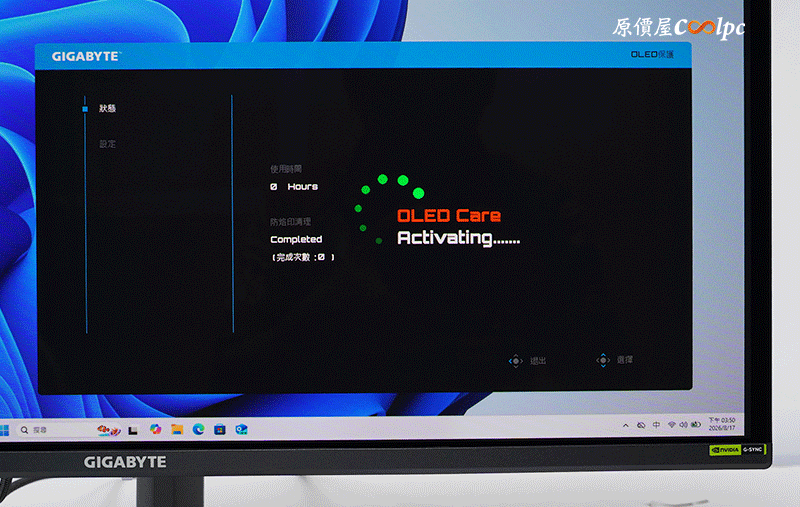Open the clock showing 下午 03:50

(x=721, y=424)
